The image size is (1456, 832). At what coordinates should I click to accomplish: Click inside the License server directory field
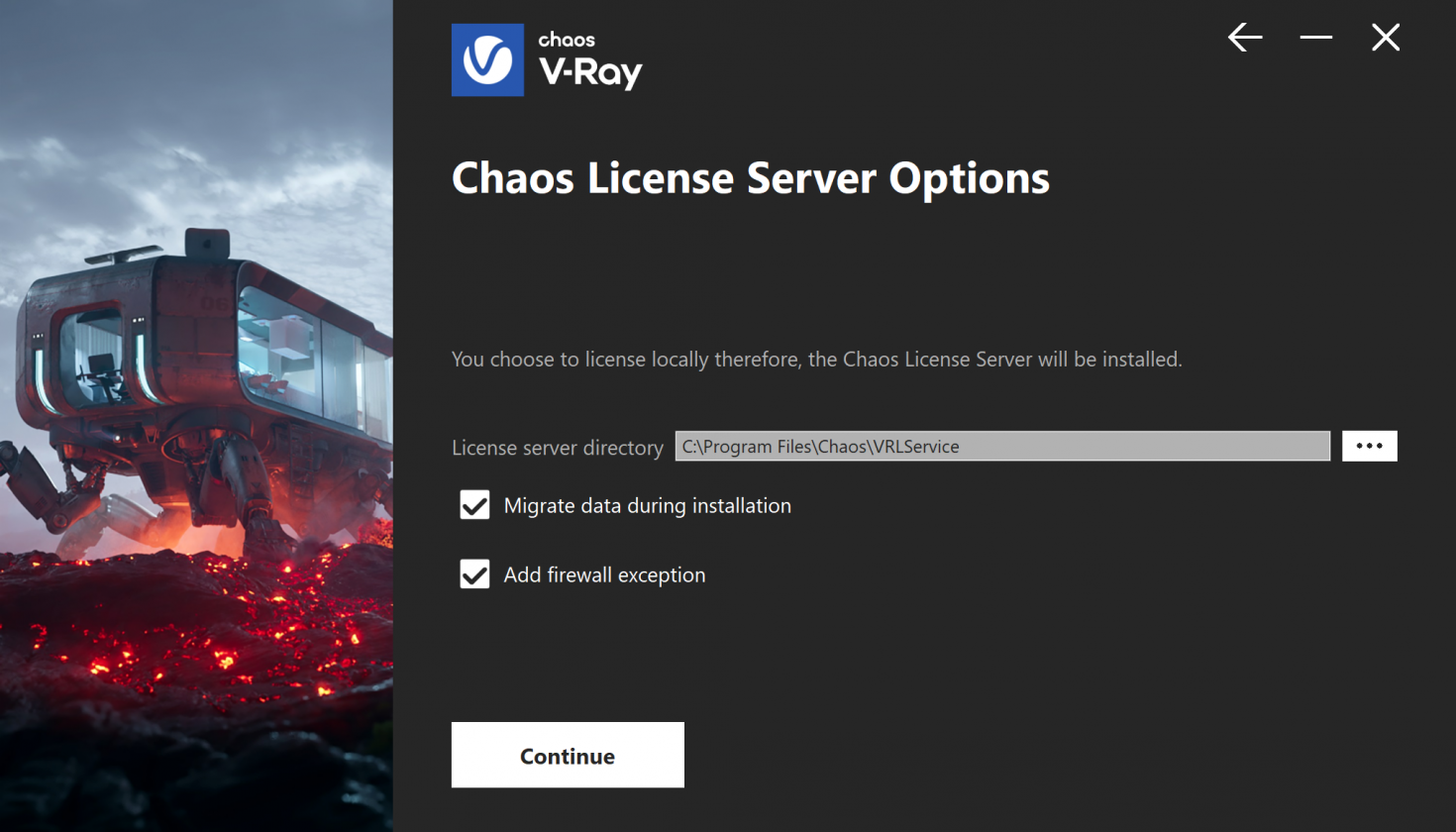pos(1000,446)
